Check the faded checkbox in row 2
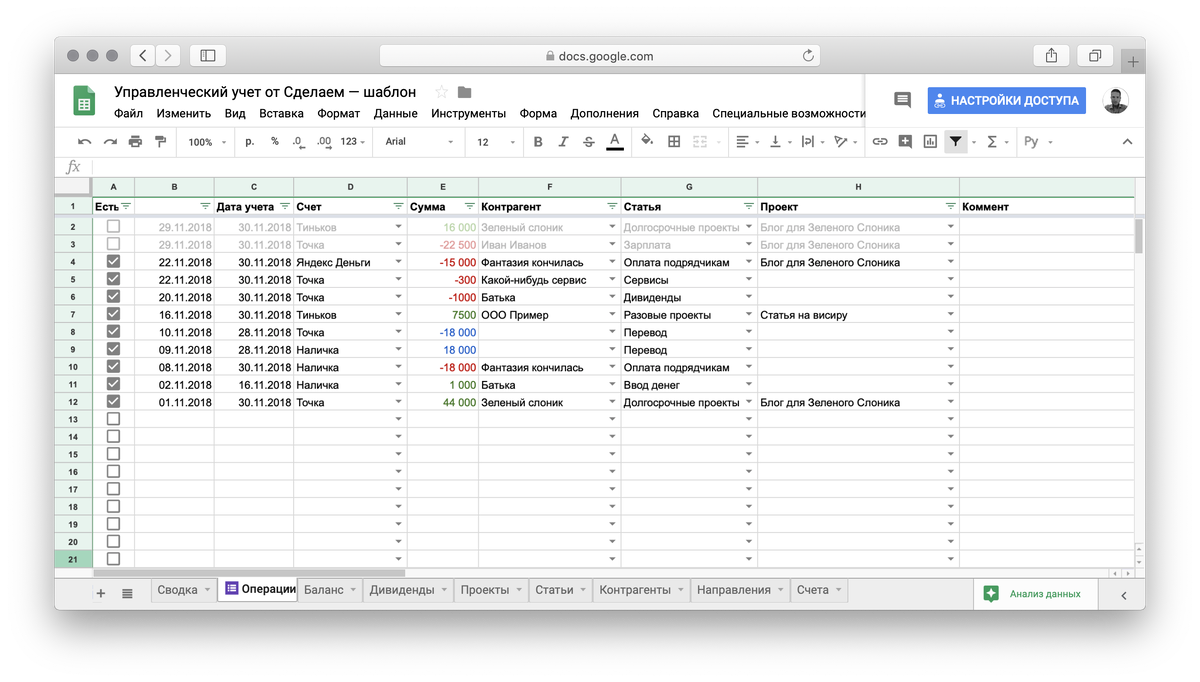The height and width of the screenshot is (682, 1200). coord(113,227)
